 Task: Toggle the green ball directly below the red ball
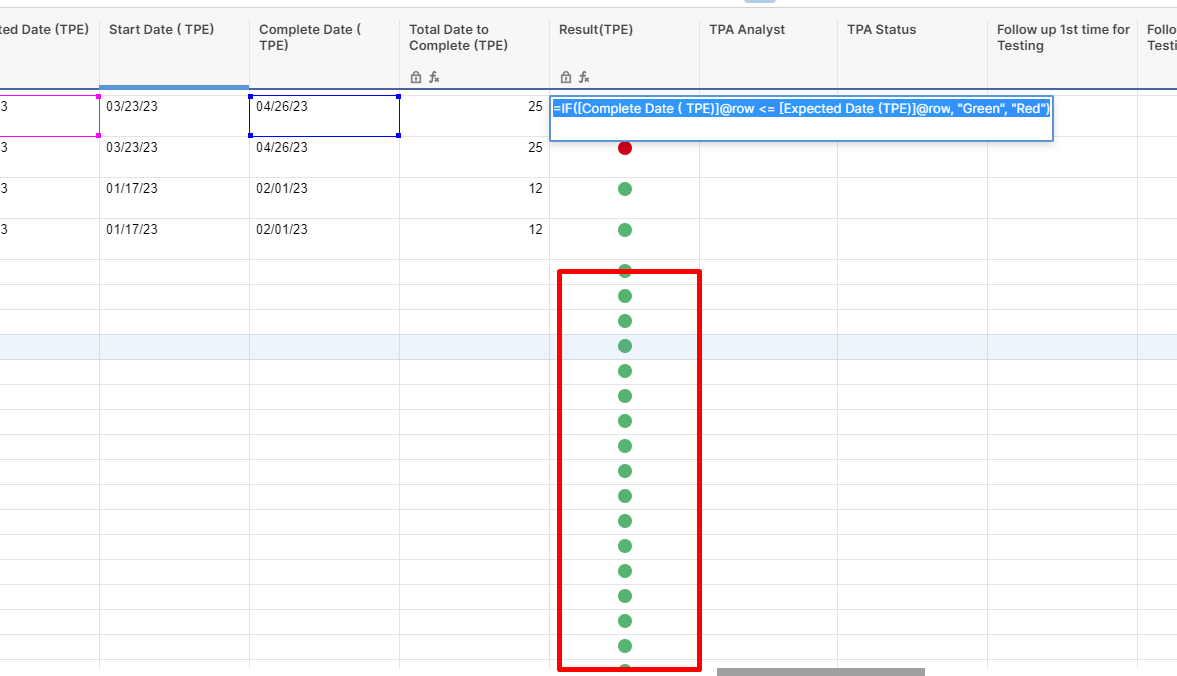point(625,188)
